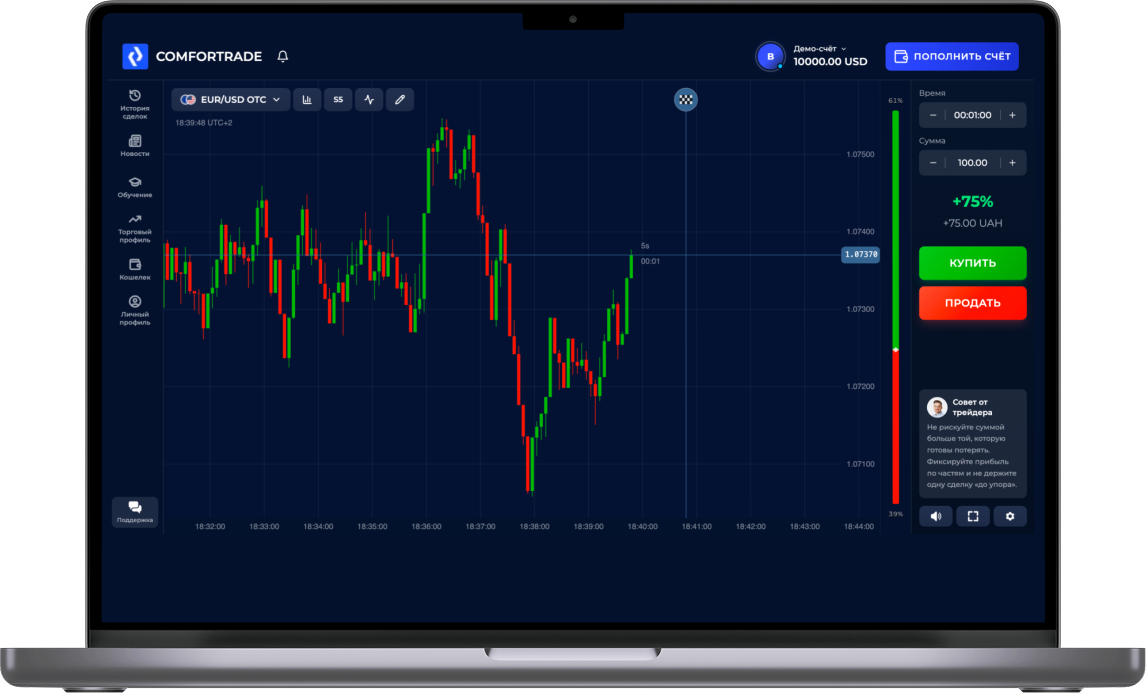The height and width of the screenshot is (693, 1146).
Task: Open the Обучение section
Action: click(135, 187)
